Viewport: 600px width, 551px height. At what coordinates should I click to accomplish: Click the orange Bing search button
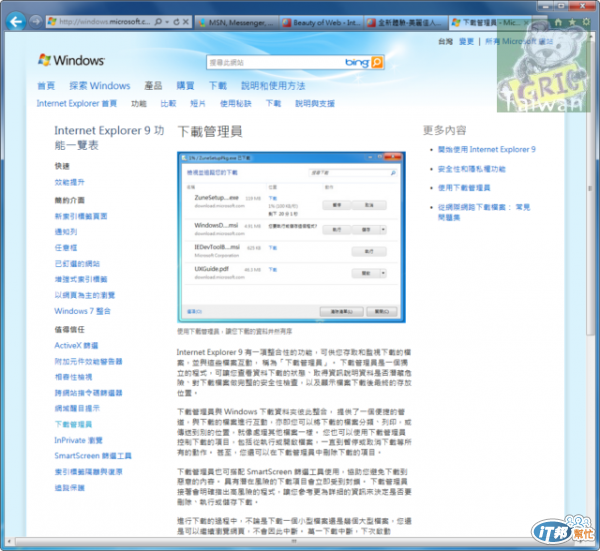coord(377,62)
